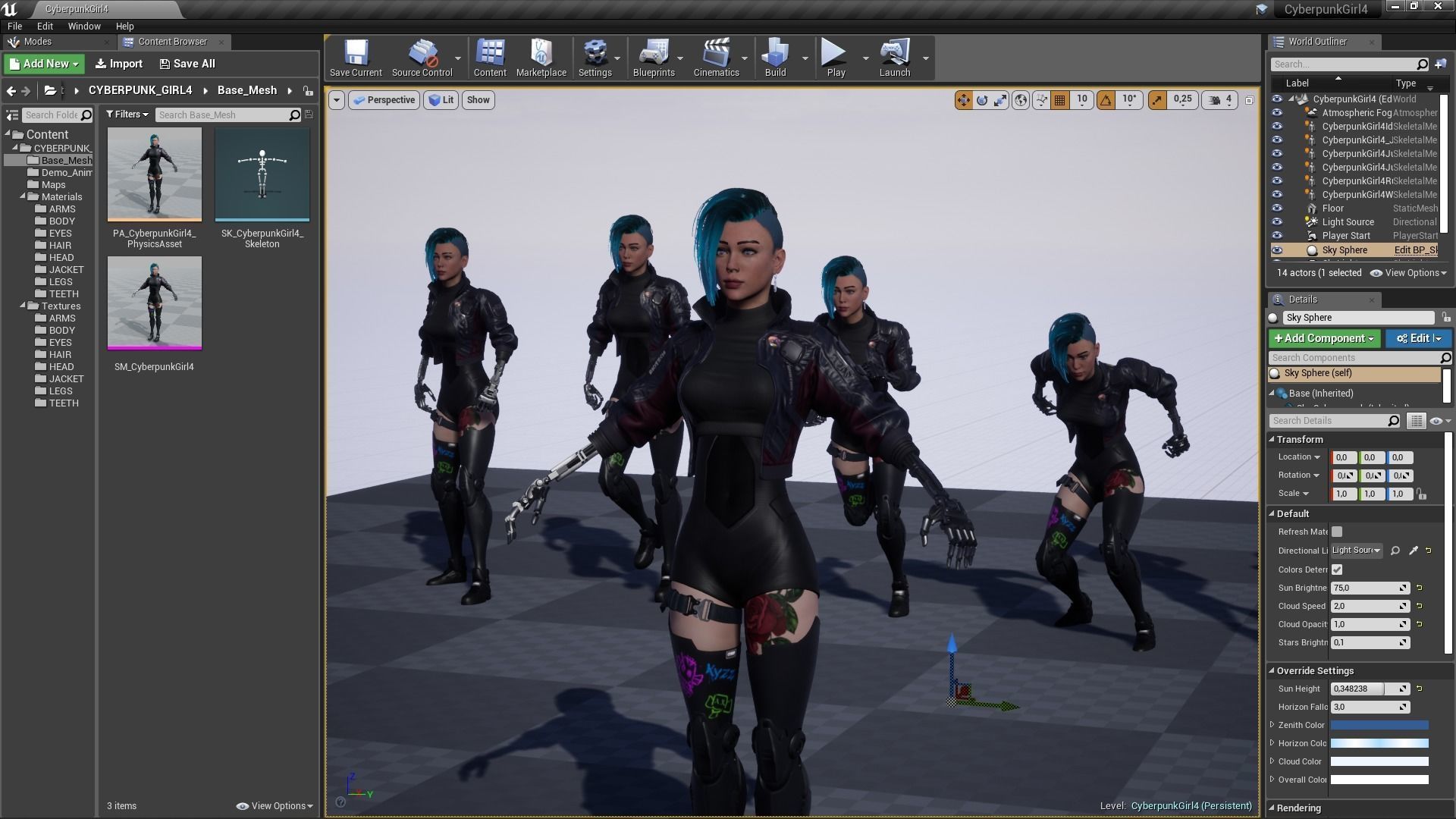Hide the Floor actor eye icon
This screenshot has width=1456, height=819.
tap(1277, 209)
